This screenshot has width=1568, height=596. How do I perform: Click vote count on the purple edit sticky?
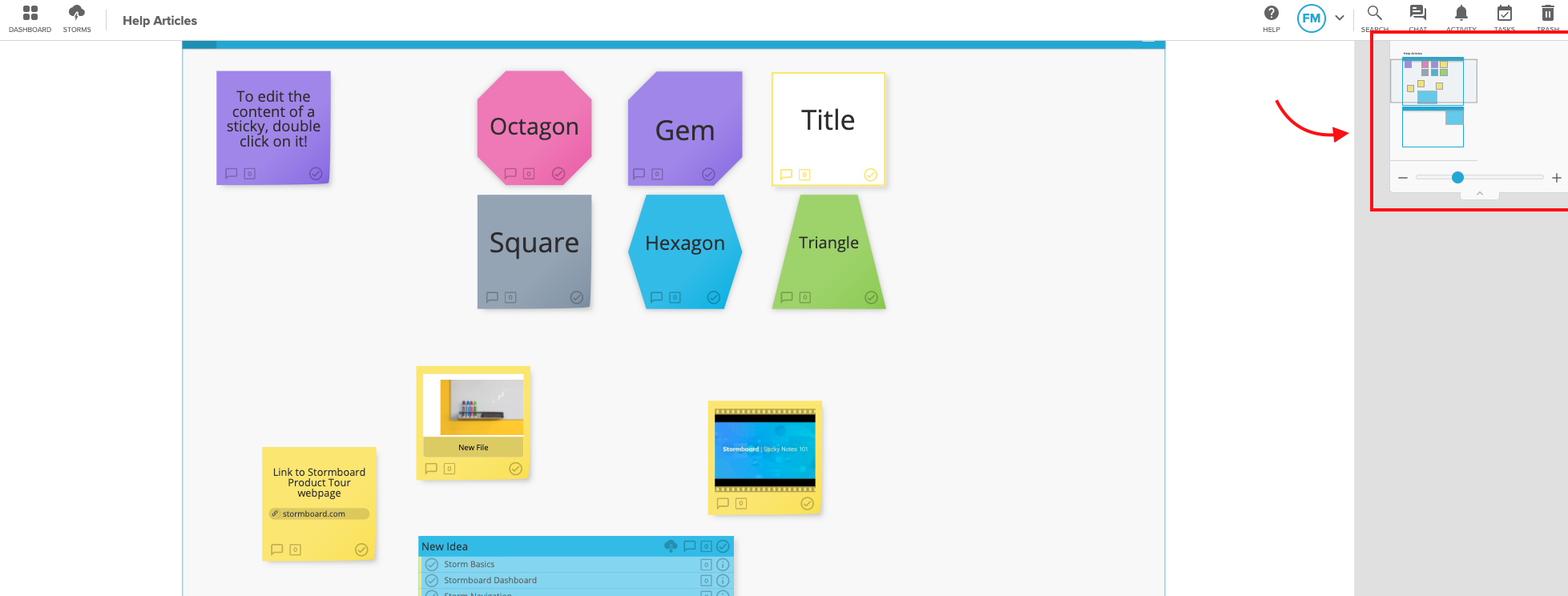(x=250, y=173)
